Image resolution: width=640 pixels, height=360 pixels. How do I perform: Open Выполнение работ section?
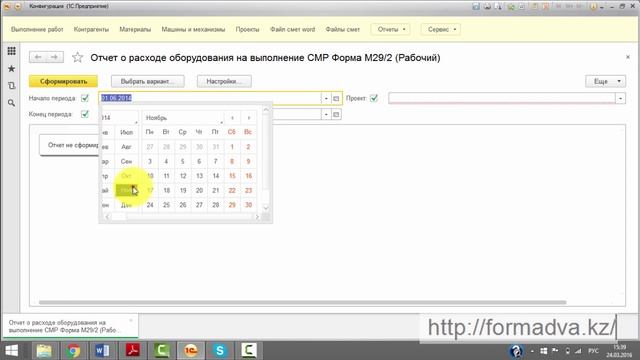pos(37,29)
